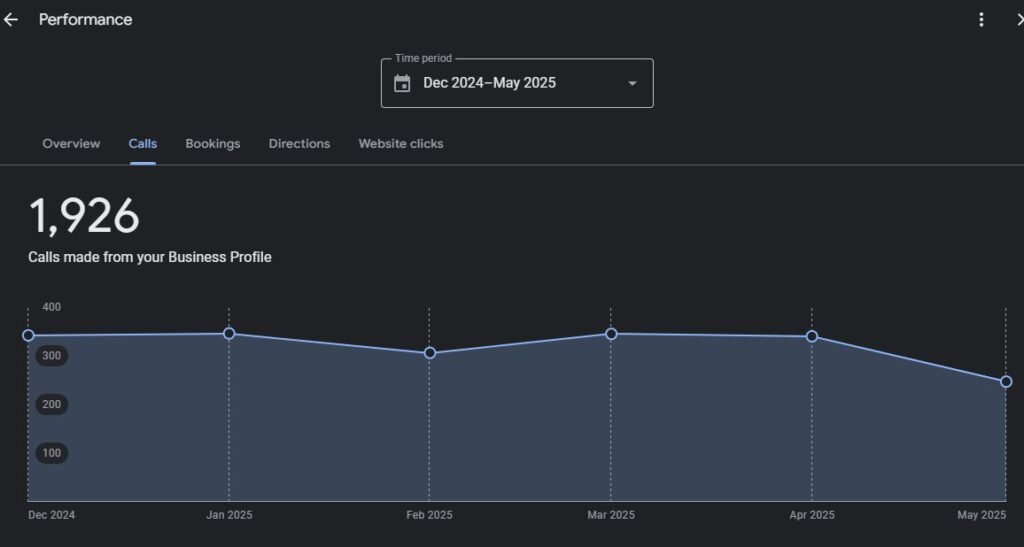The height and width of the screenshot is (547, 1024).
Task: Click the Feb 2025 chart data point
Action: [430, 353]
